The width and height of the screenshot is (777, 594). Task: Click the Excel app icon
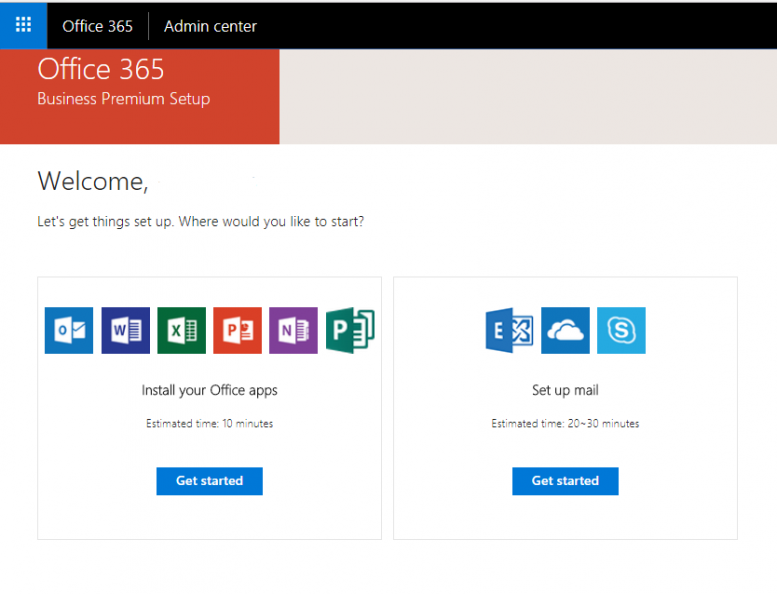[181, 330]
